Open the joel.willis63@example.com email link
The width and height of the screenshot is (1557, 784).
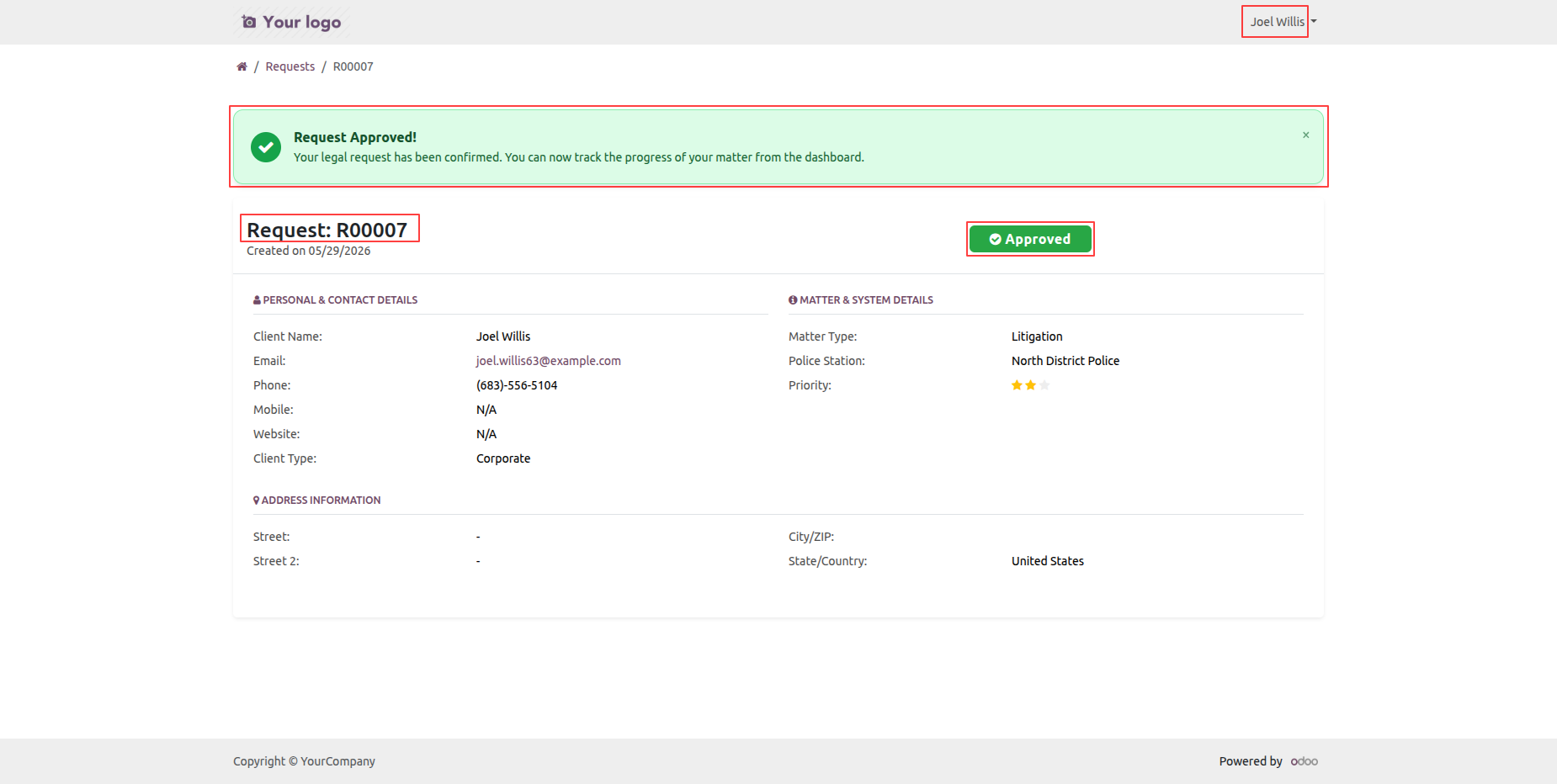pos(548,361)
